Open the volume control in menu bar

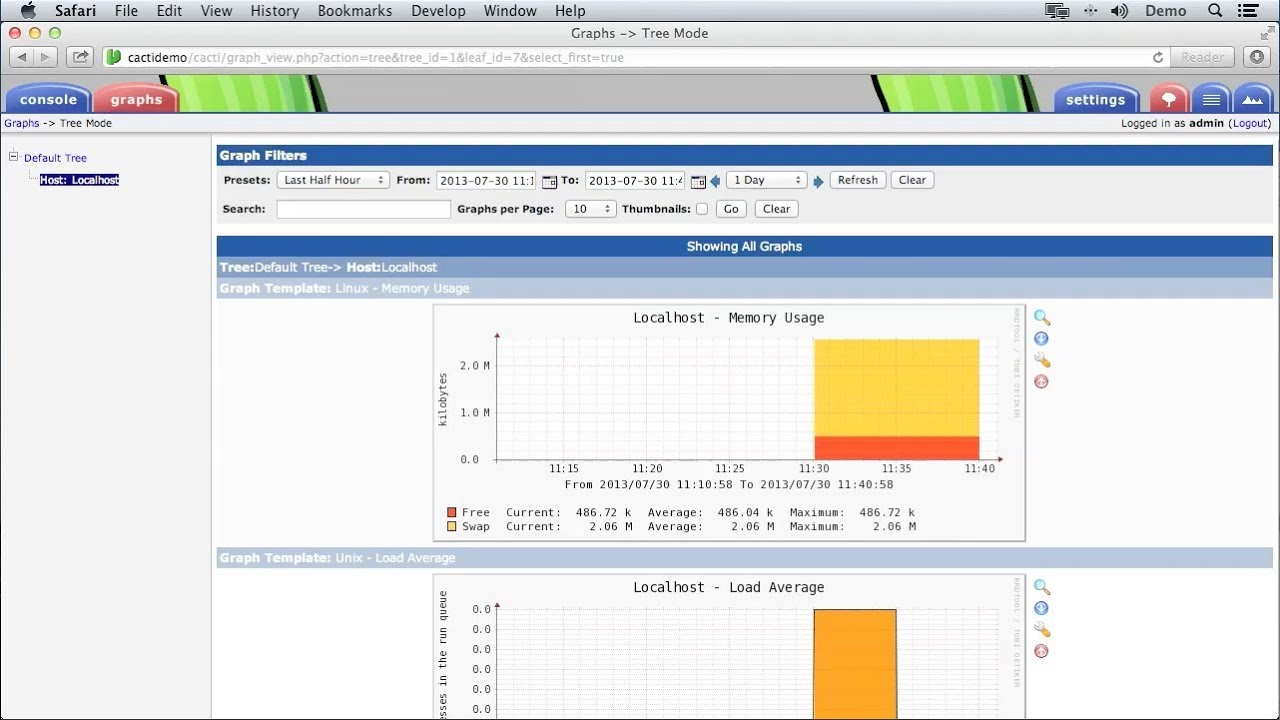point(1120,11)
